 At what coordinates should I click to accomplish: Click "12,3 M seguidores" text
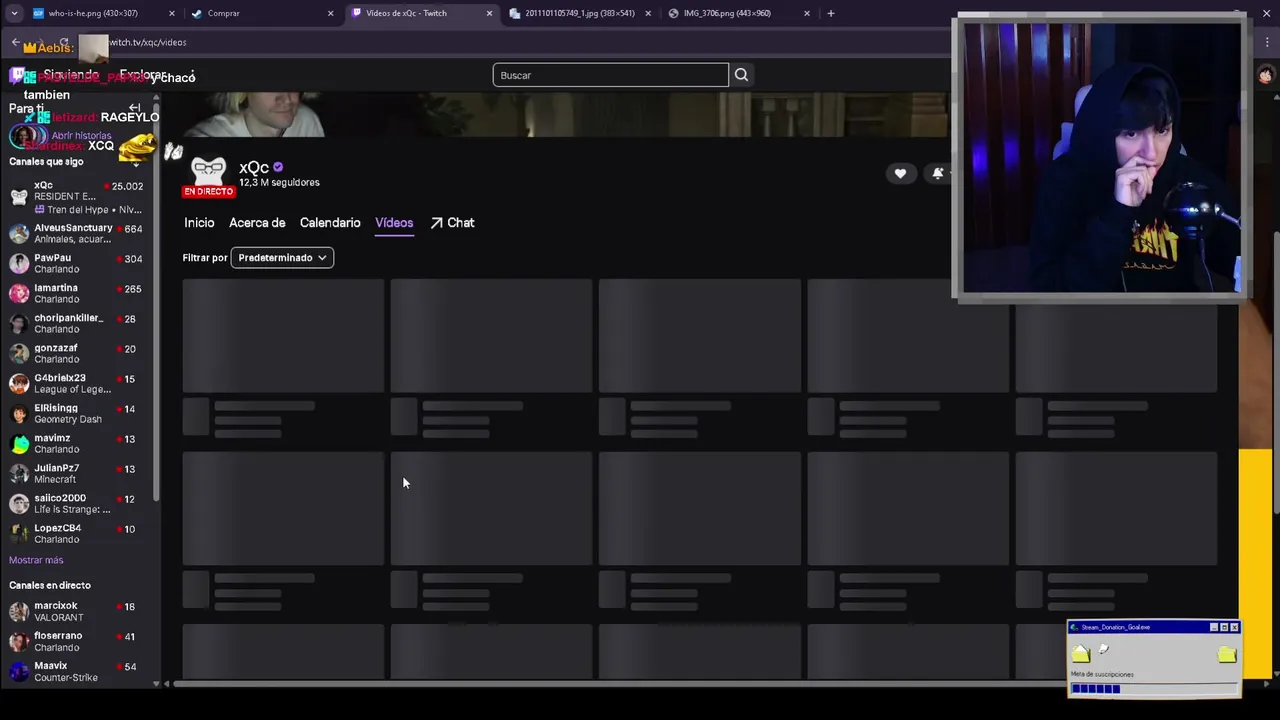[x=279, y=183]
